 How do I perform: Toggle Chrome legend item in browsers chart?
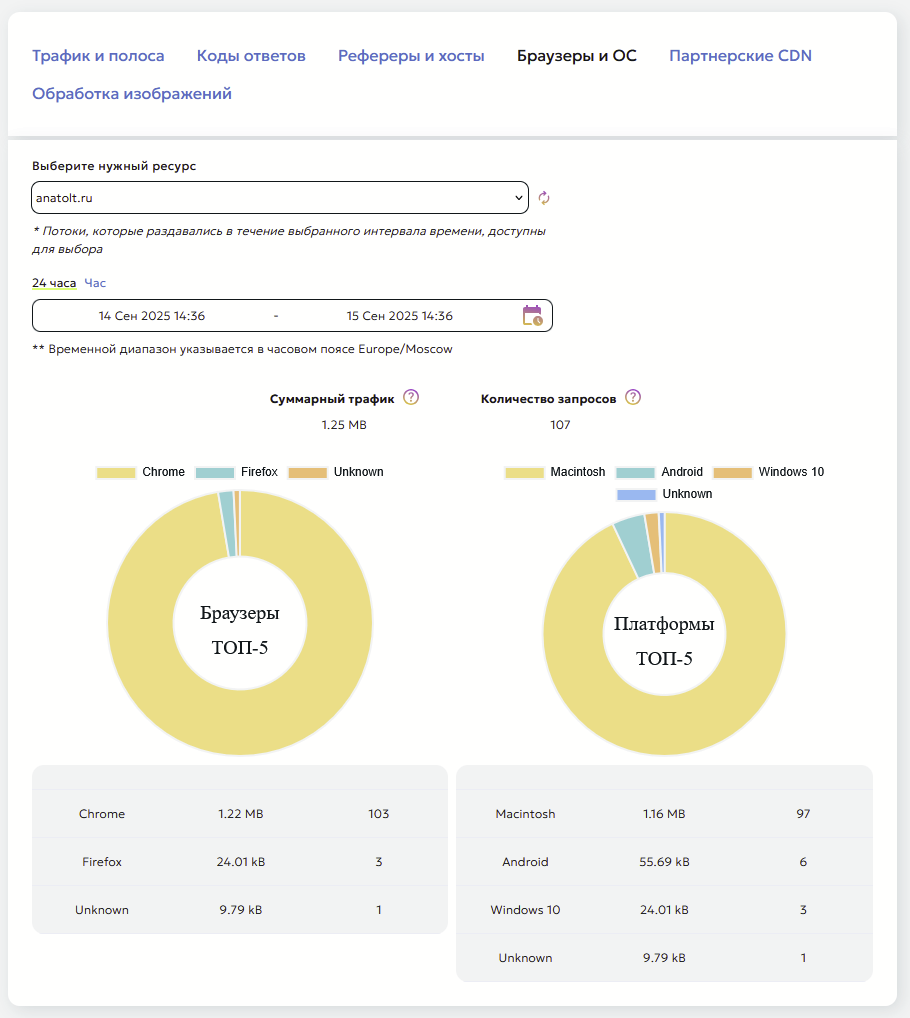click(x=141, y=472)
